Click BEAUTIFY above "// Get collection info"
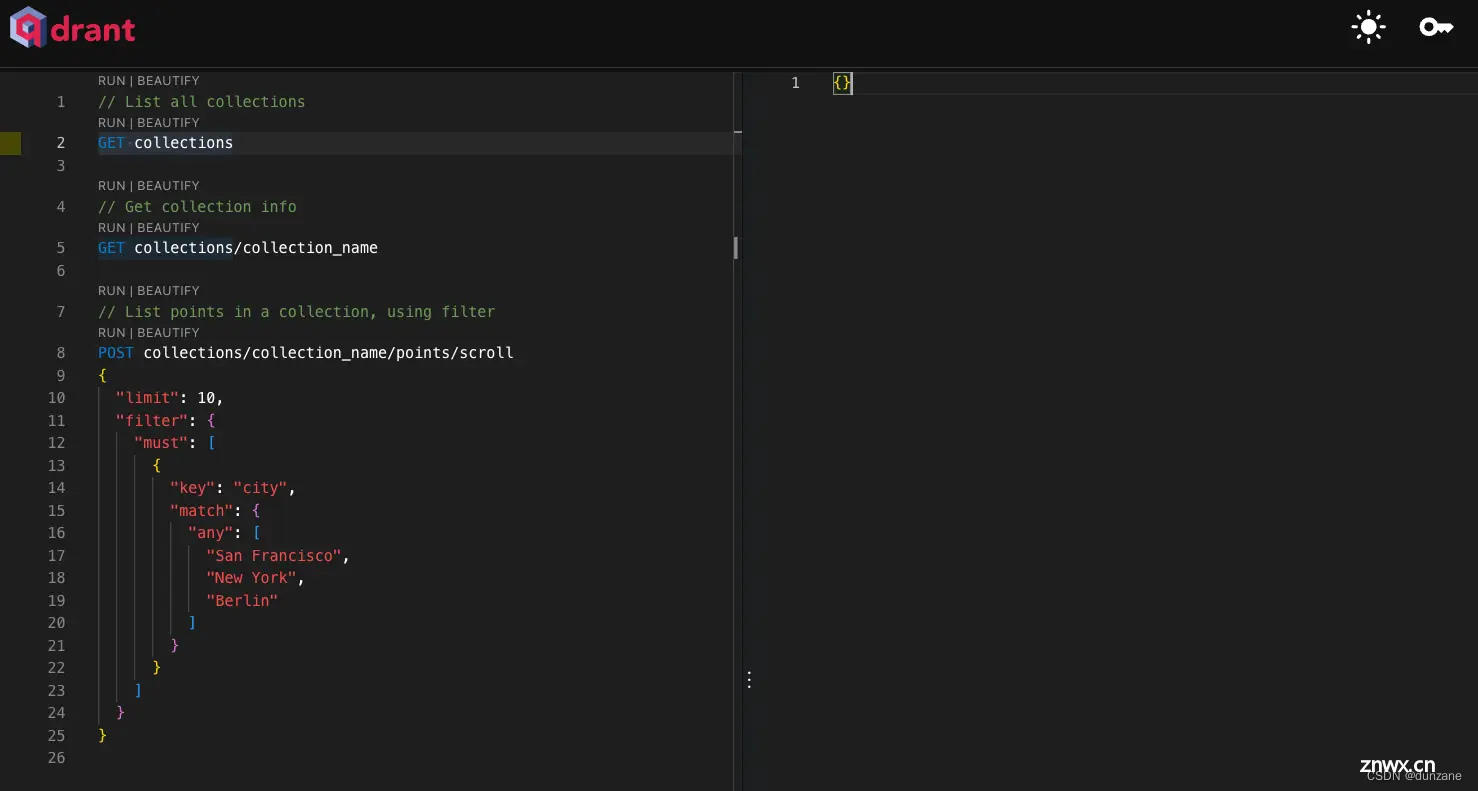This screenshot has width=1478, height=791. pos(168,186)
